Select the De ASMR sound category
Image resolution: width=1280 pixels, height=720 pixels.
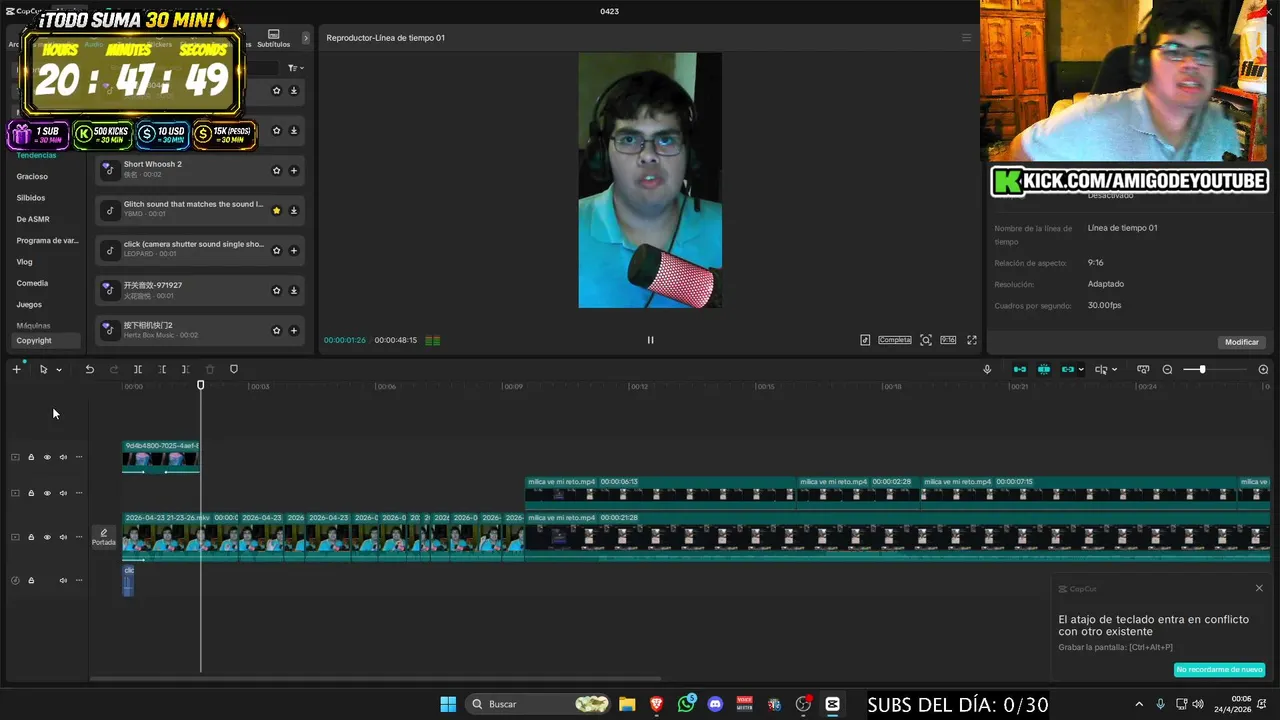point(33,219)
